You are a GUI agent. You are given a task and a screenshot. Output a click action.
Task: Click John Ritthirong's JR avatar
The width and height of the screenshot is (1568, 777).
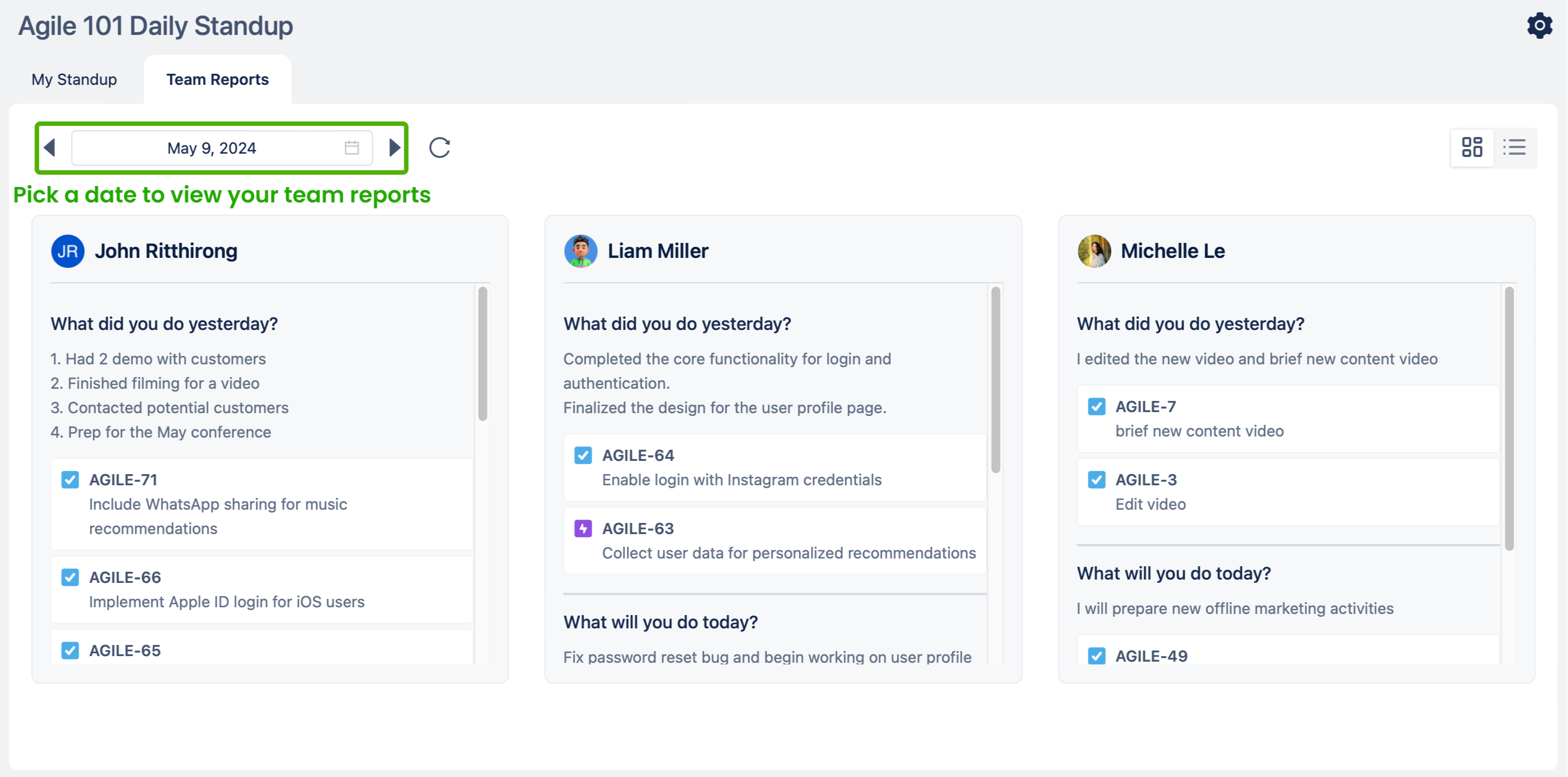tap(68, 251)
